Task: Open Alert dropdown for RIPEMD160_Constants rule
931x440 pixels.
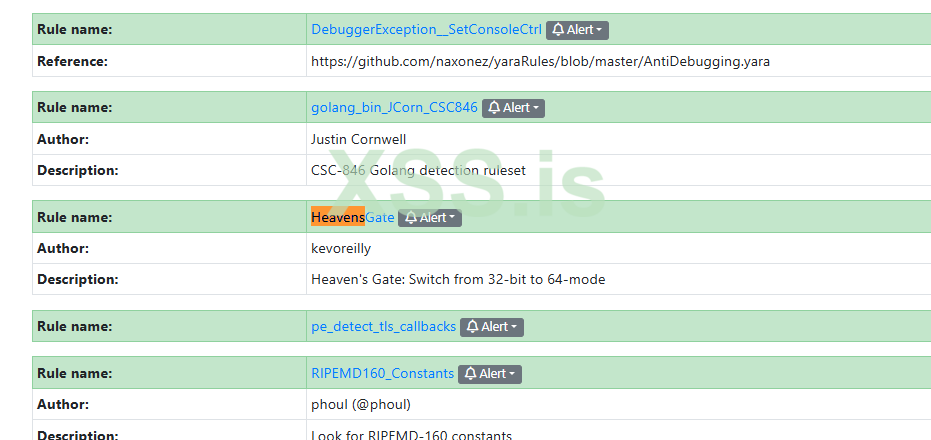Action: (490, 374)
